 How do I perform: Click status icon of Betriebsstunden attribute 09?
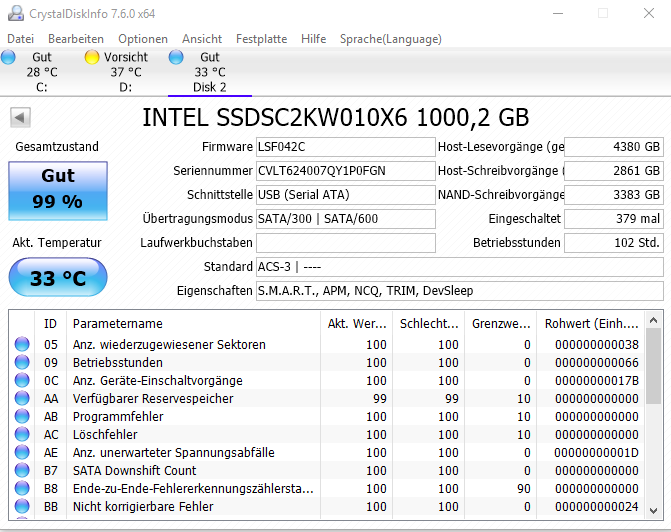click(22, 362)
